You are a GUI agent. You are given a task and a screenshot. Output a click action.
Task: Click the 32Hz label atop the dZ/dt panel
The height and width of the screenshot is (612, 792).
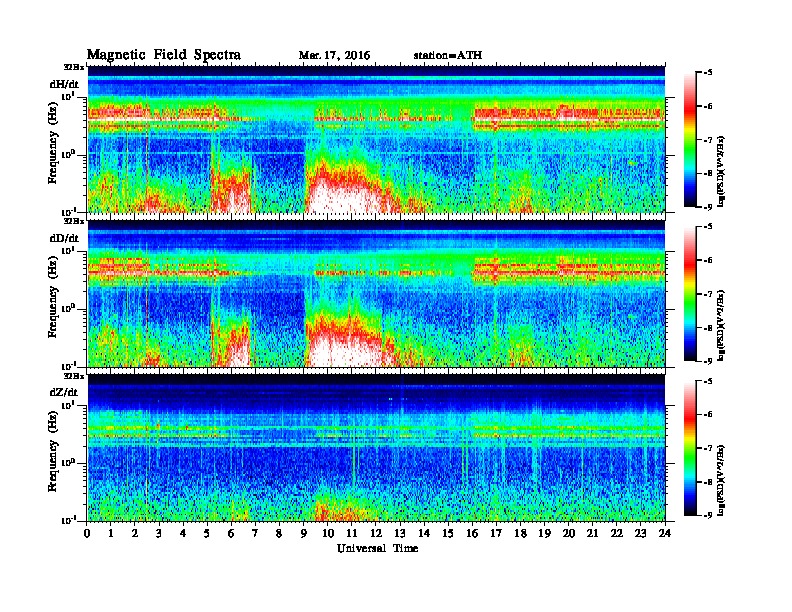click(74, 376)
